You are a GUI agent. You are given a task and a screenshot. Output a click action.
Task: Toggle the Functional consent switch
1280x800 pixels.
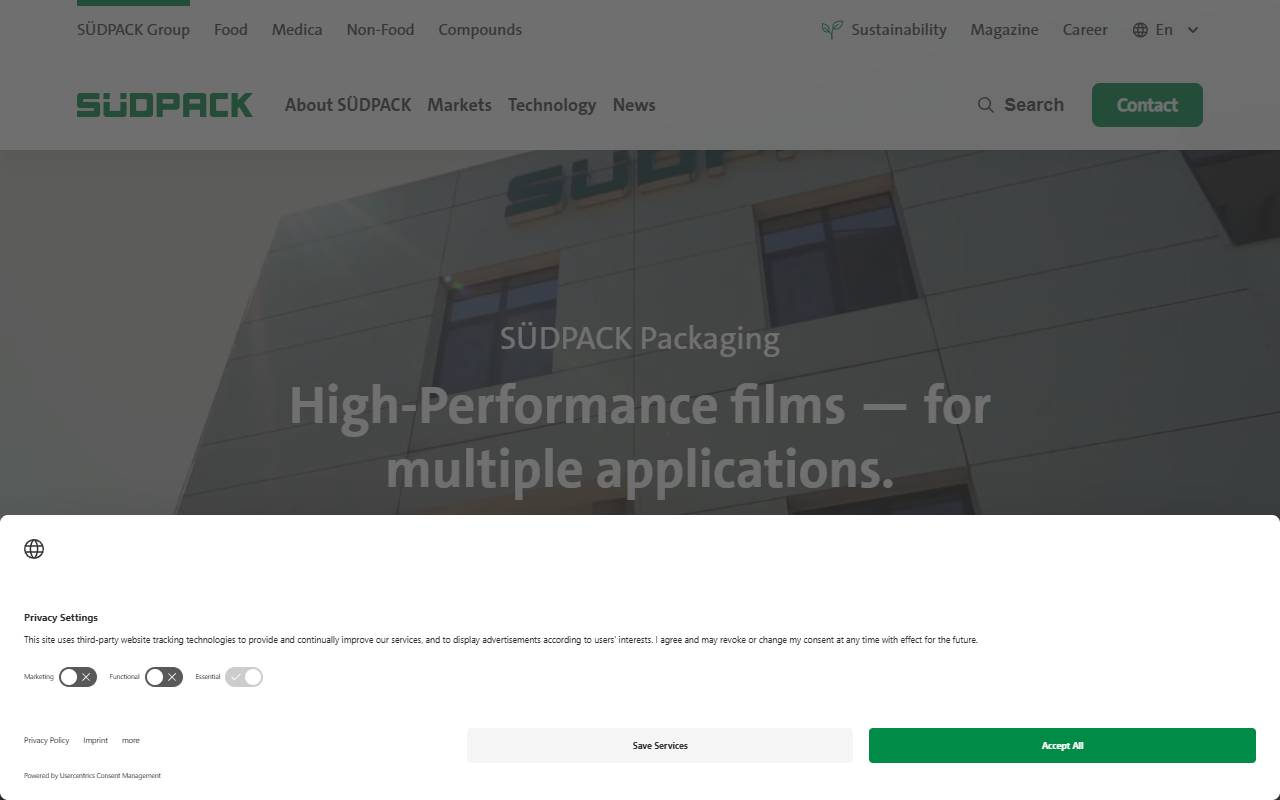[x=164, y=677]
